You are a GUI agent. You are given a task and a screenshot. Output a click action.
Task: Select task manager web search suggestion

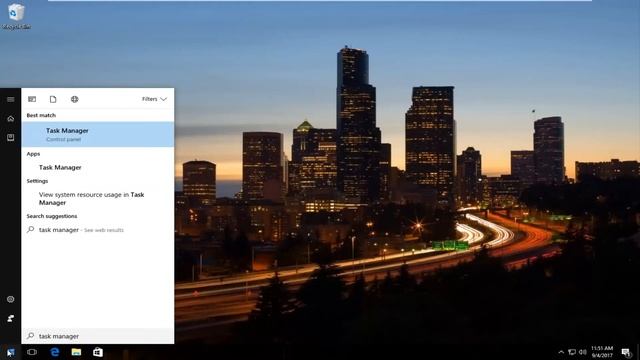pos(98,230)
